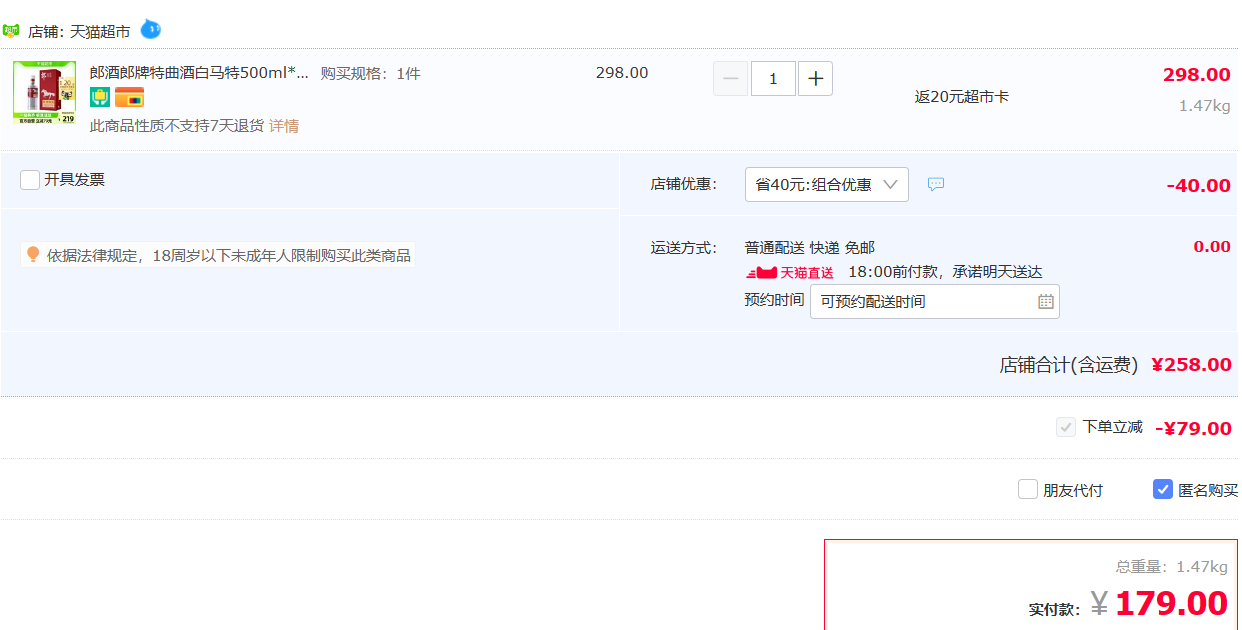Click the light bulb icon beside legal notice
This screenshot has height=630, width=1242.
pos(33,255)
